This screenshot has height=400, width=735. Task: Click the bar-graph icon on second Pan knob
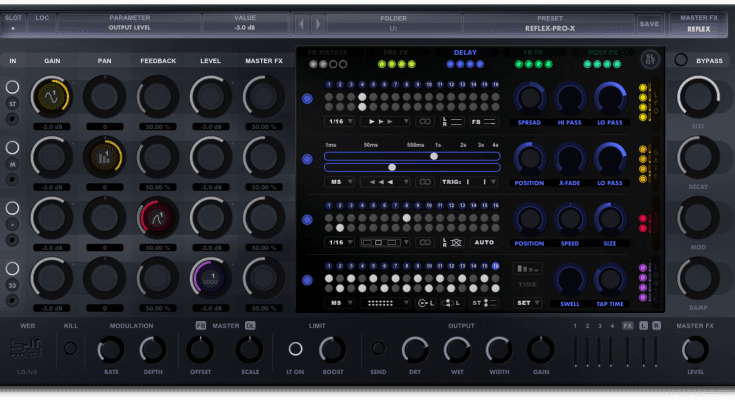point(102,155)
